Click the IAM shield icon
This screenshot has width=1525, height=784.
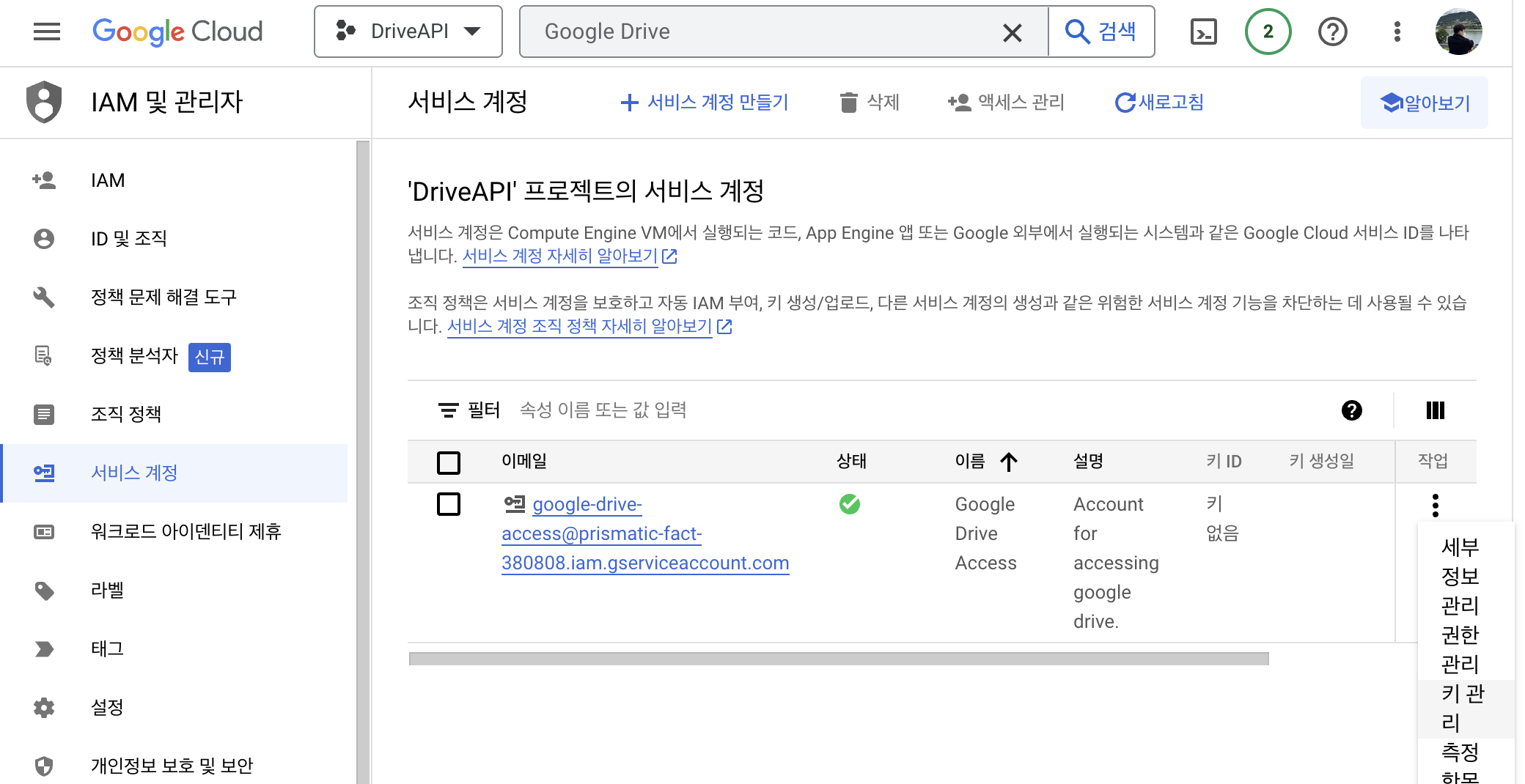pos(44,102)
